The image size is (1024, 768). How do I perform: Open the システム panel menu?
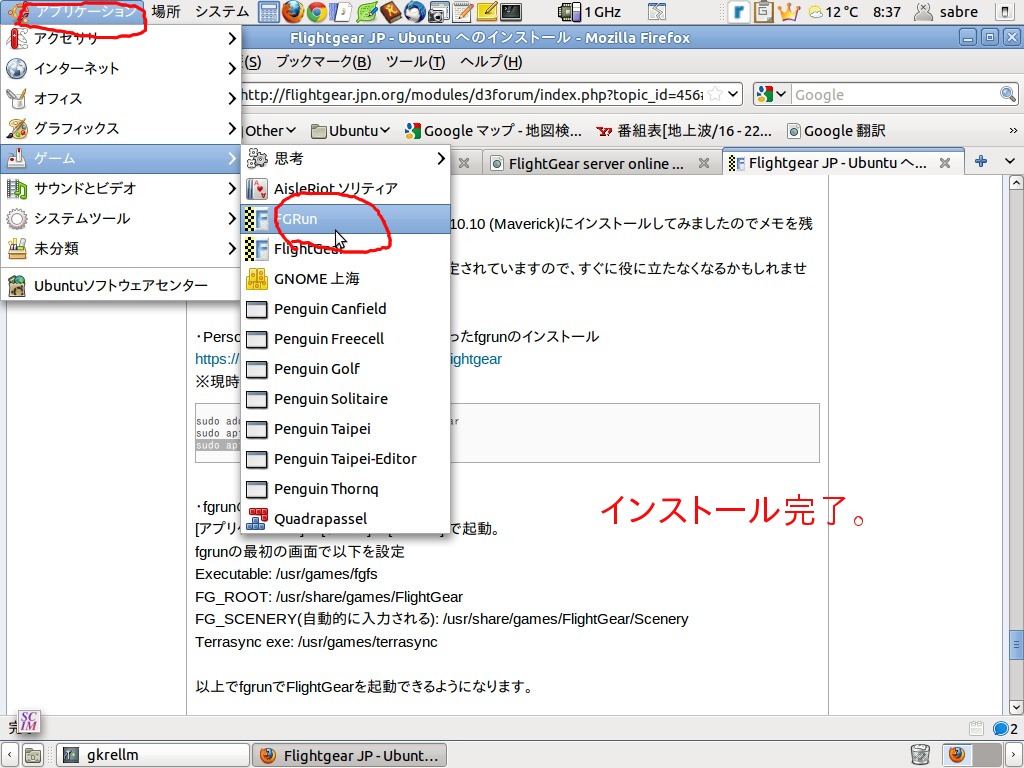click(222, 12)
